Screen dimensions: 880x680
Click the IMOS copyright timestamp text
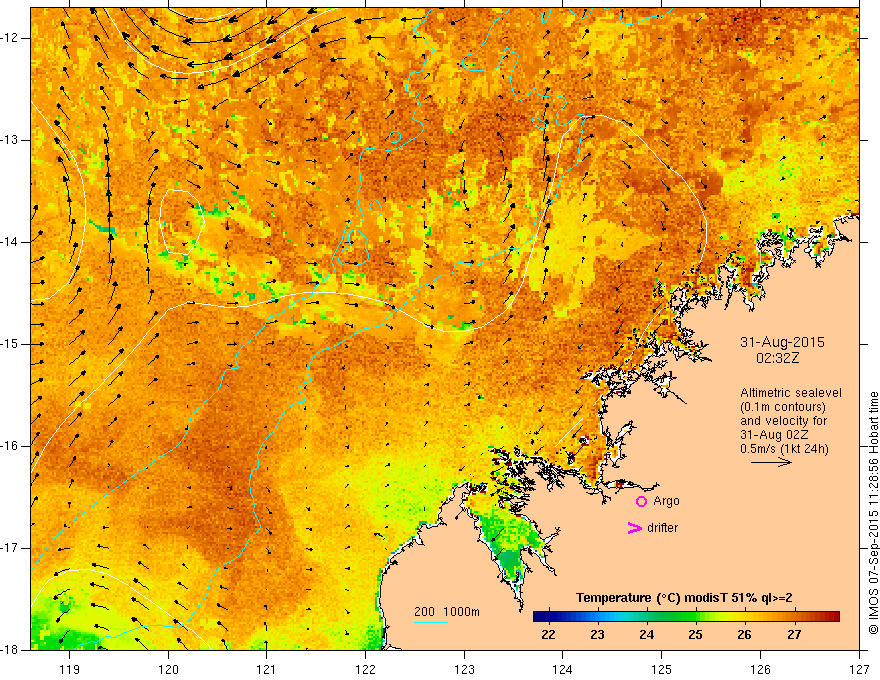(x=873, y=513)
